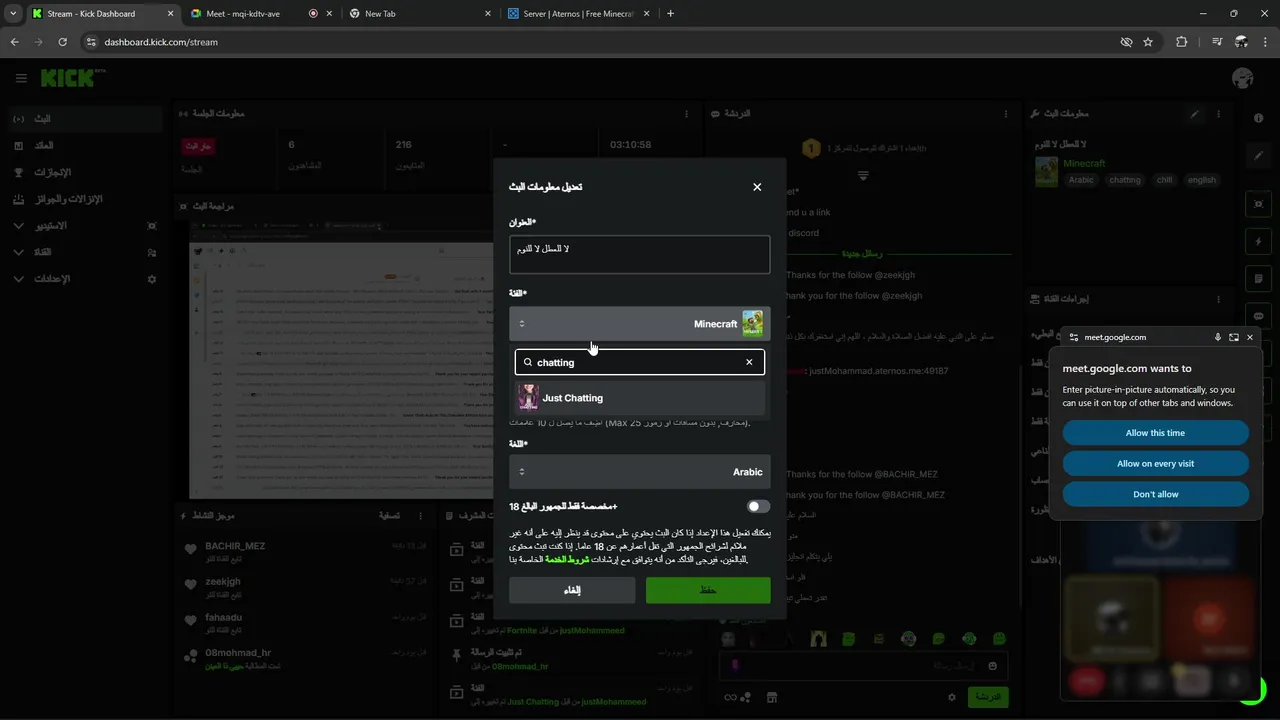The image size is (1280, 720).
Task: Open the Stream item in sidebar
Action: (85, 119)
